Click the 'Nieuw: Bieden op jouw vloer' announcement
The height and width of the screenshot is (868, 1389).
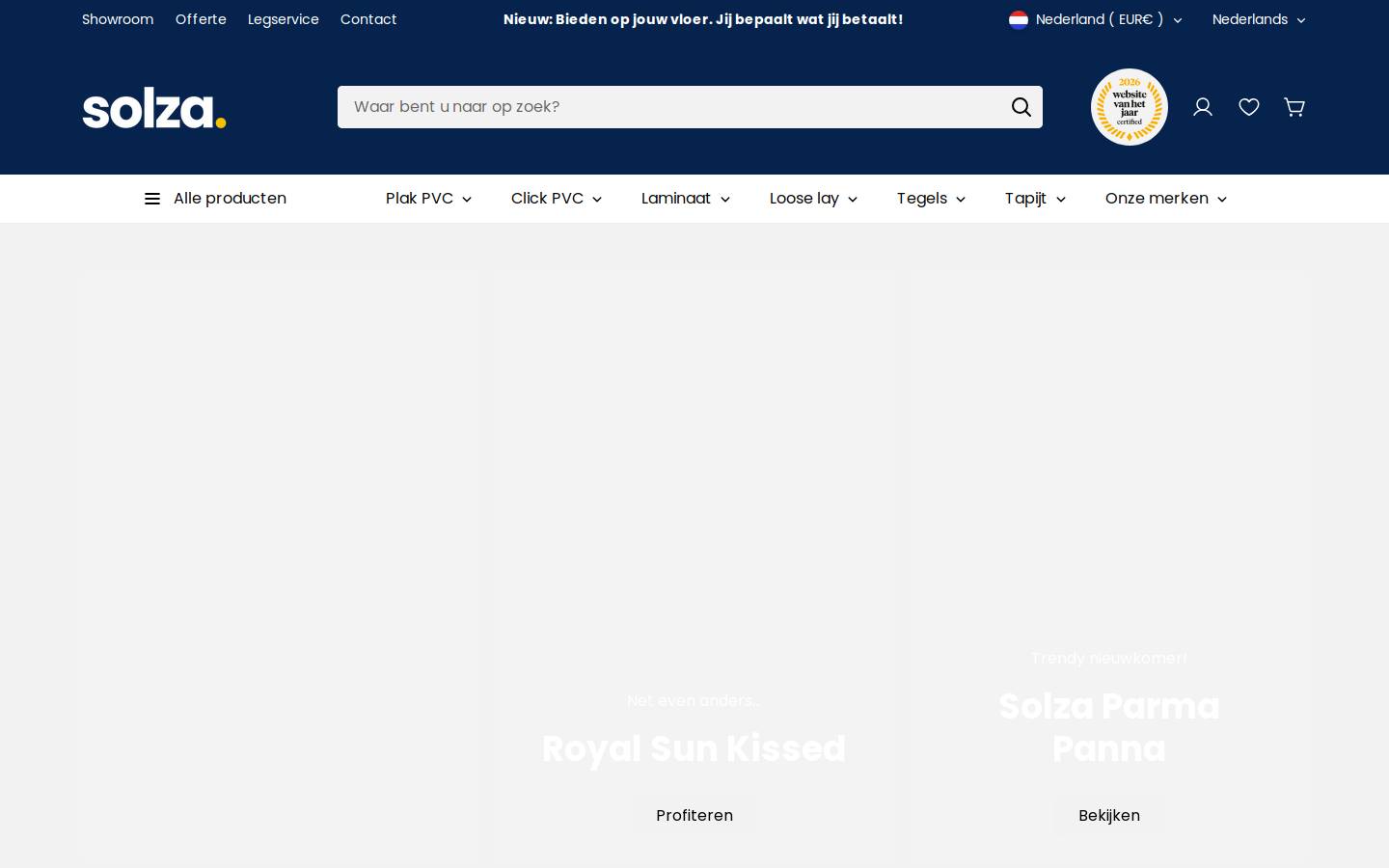[703, 19]
